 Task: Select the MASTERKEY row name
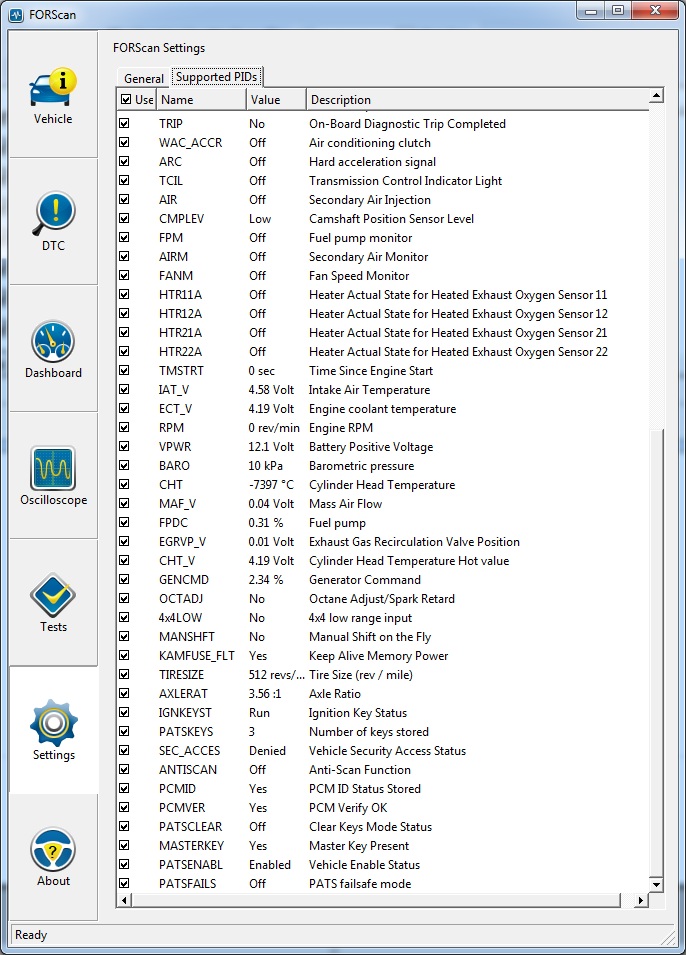pos(191,845)
